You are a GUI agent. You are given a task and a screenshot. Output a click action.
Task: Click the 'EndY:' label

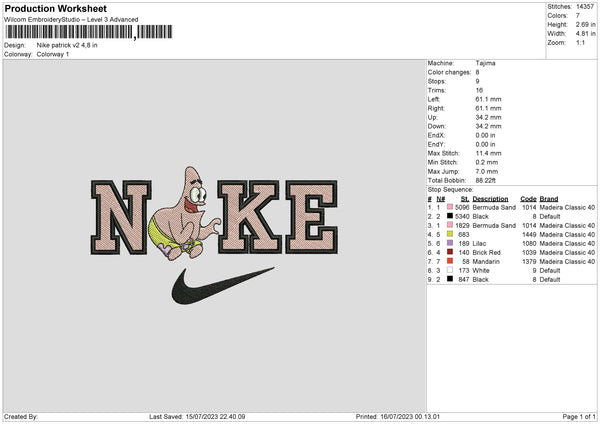pos(437,144)
